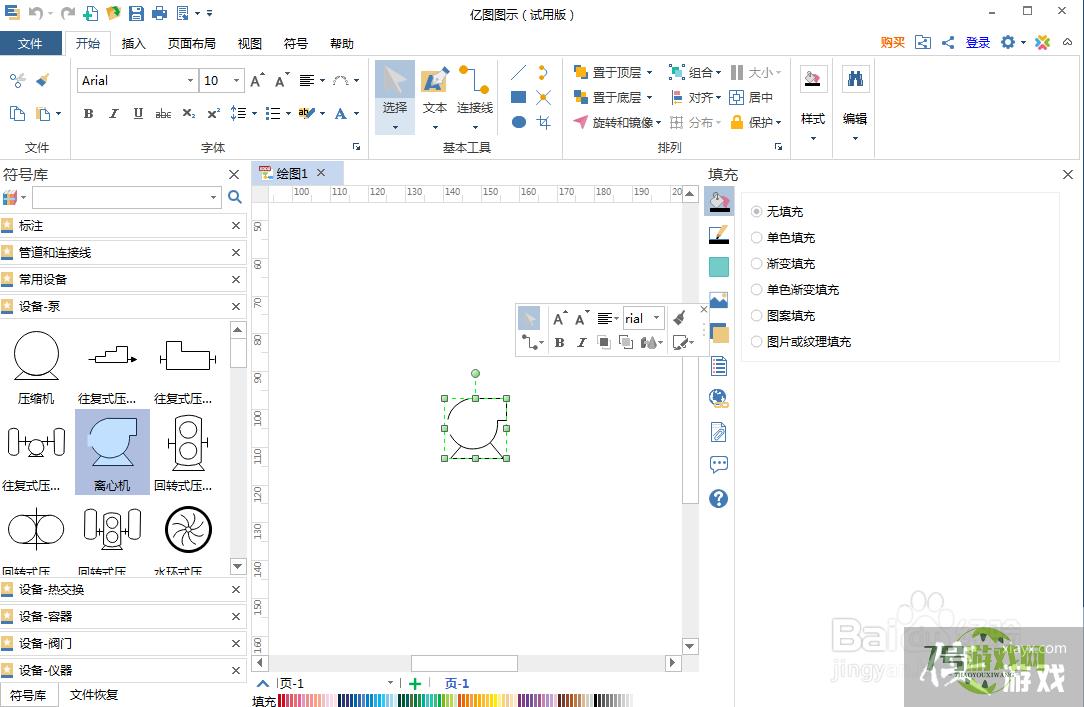Select the 压缩机 compressor symbol
This screenshot has height=707, width=1084.
36,366
